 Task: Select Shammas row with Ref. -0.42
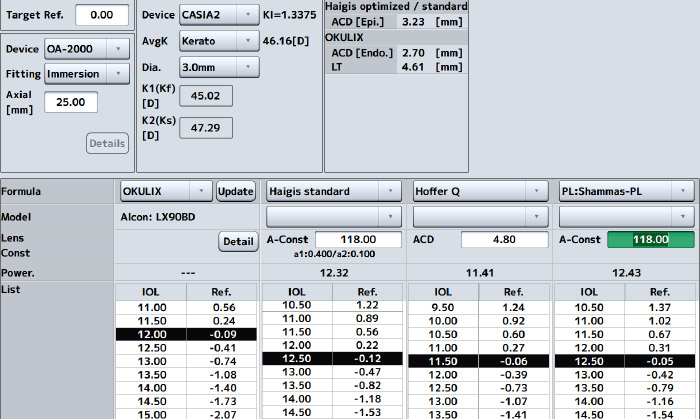click(x=625, y=374)
